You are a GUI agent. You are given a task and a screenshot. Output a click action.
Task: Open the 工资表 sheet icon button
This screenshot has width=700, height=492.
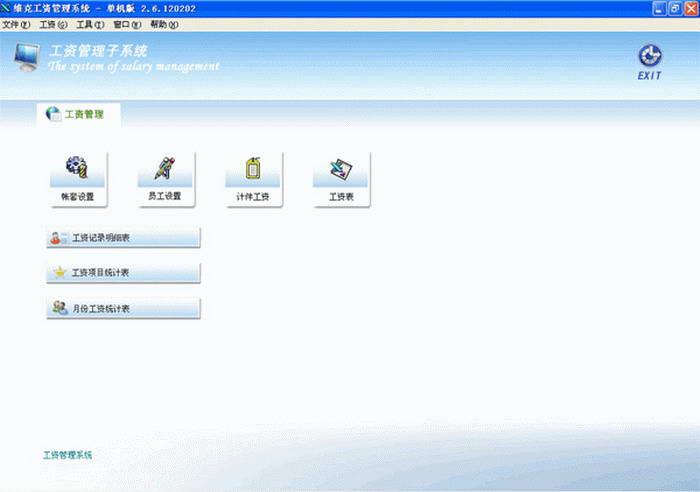pyautogui.click(x=341, y=179)
